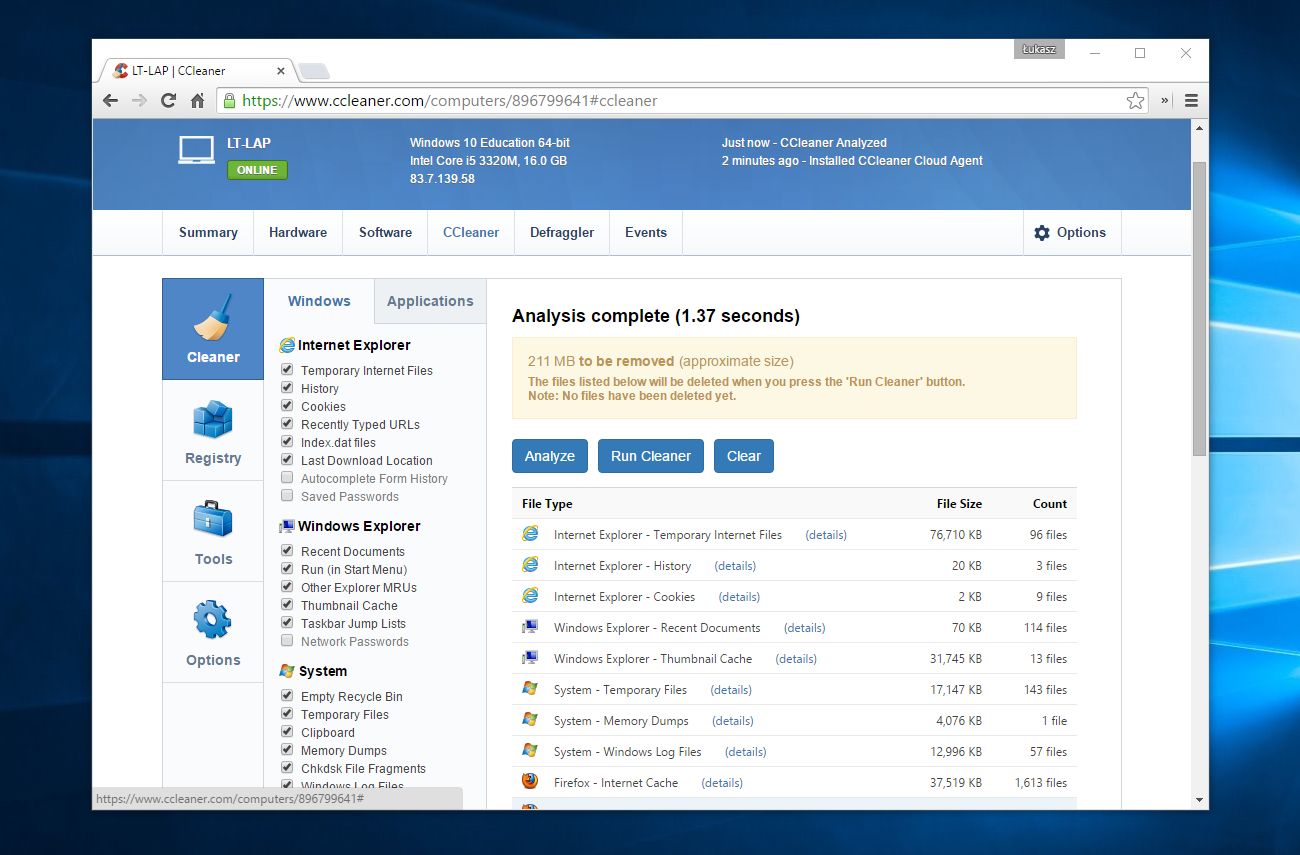Viewport: 1300px width, 855px height.
Task: Open the Events tab
Action: click(646, 232)
